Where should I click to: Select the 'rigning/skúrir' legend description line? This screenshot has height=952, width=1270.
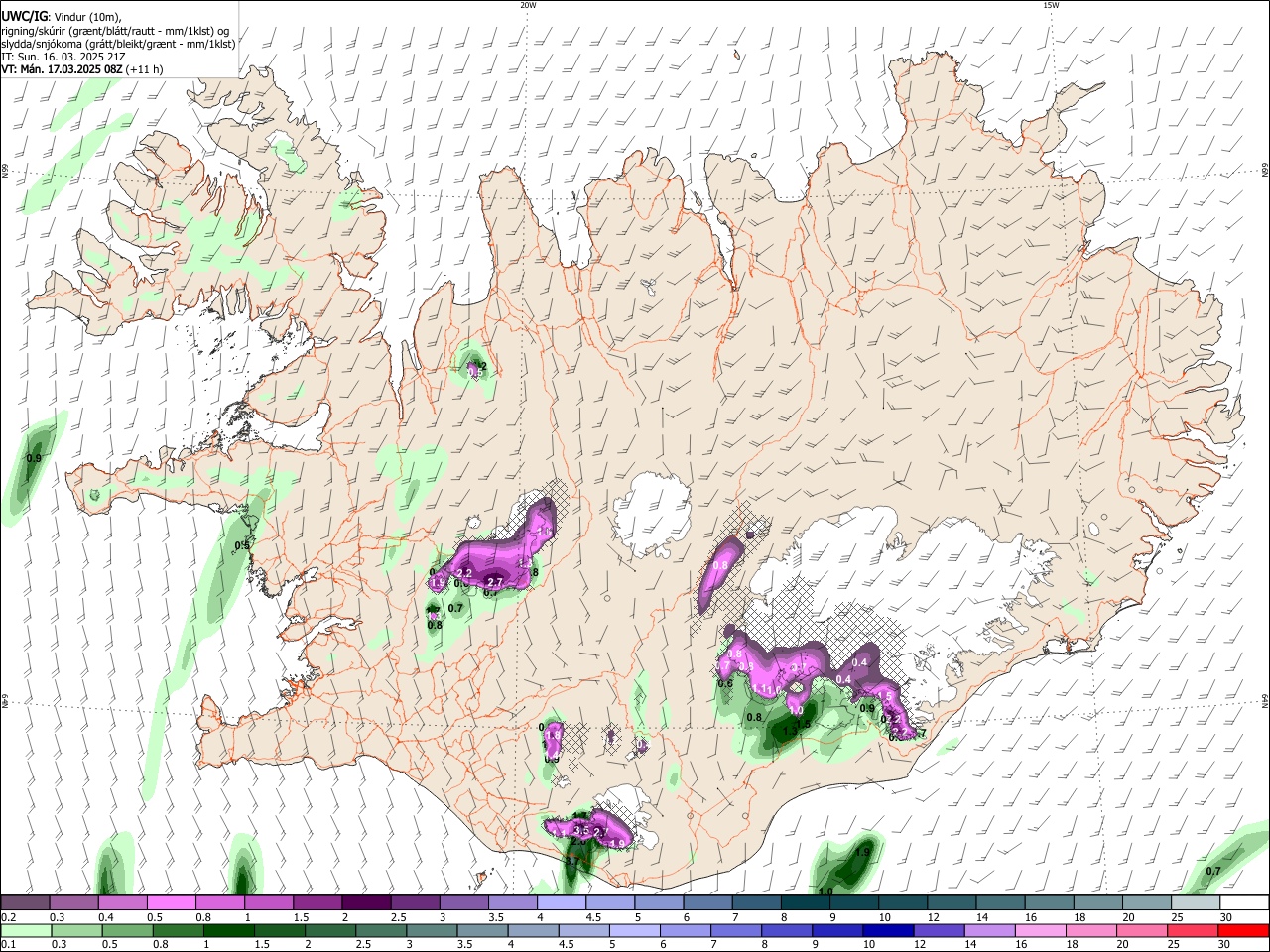click(115, 31)
